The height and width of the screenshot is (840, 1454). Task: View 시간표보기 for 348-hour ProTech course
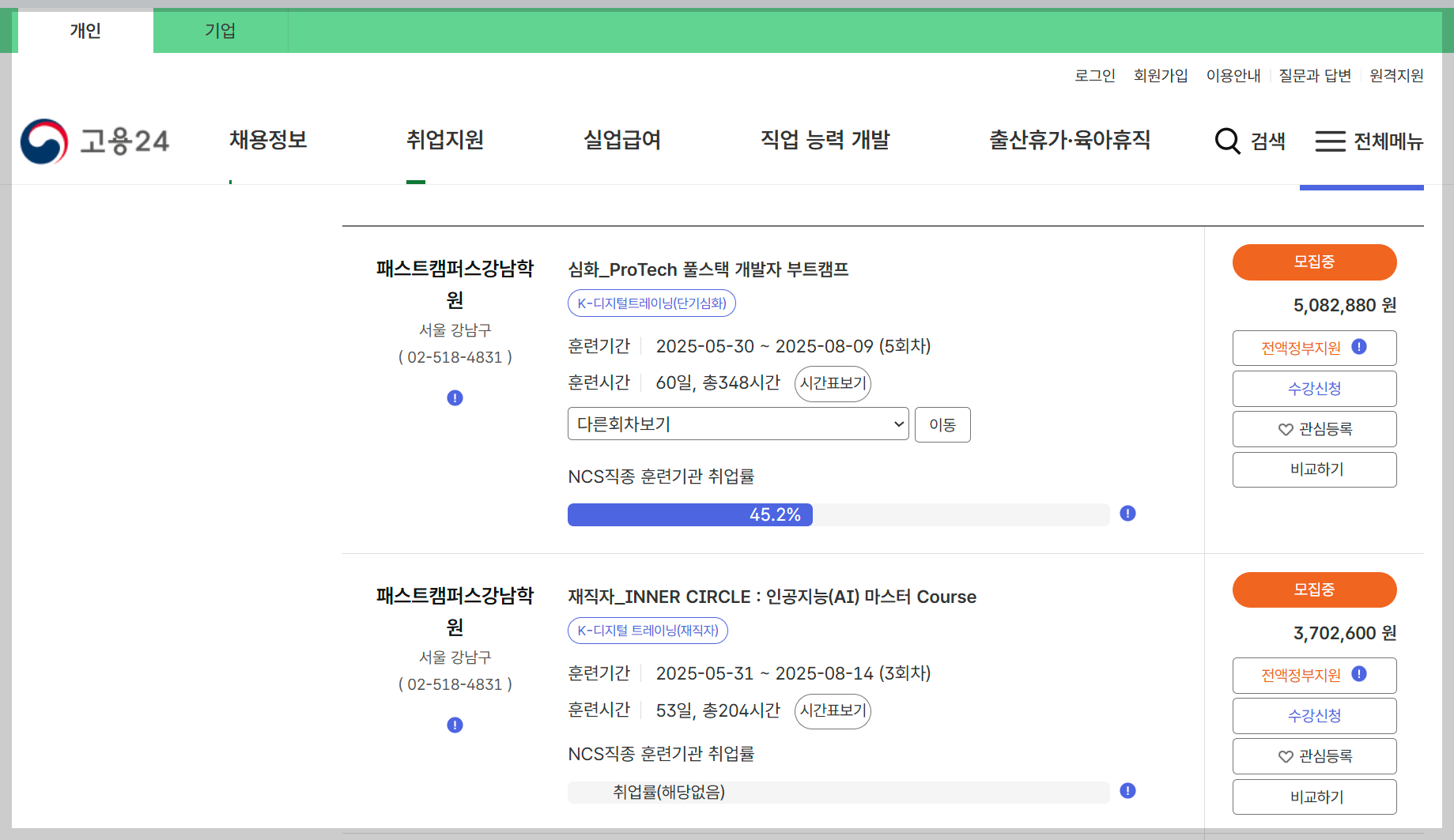pos(833,383)
